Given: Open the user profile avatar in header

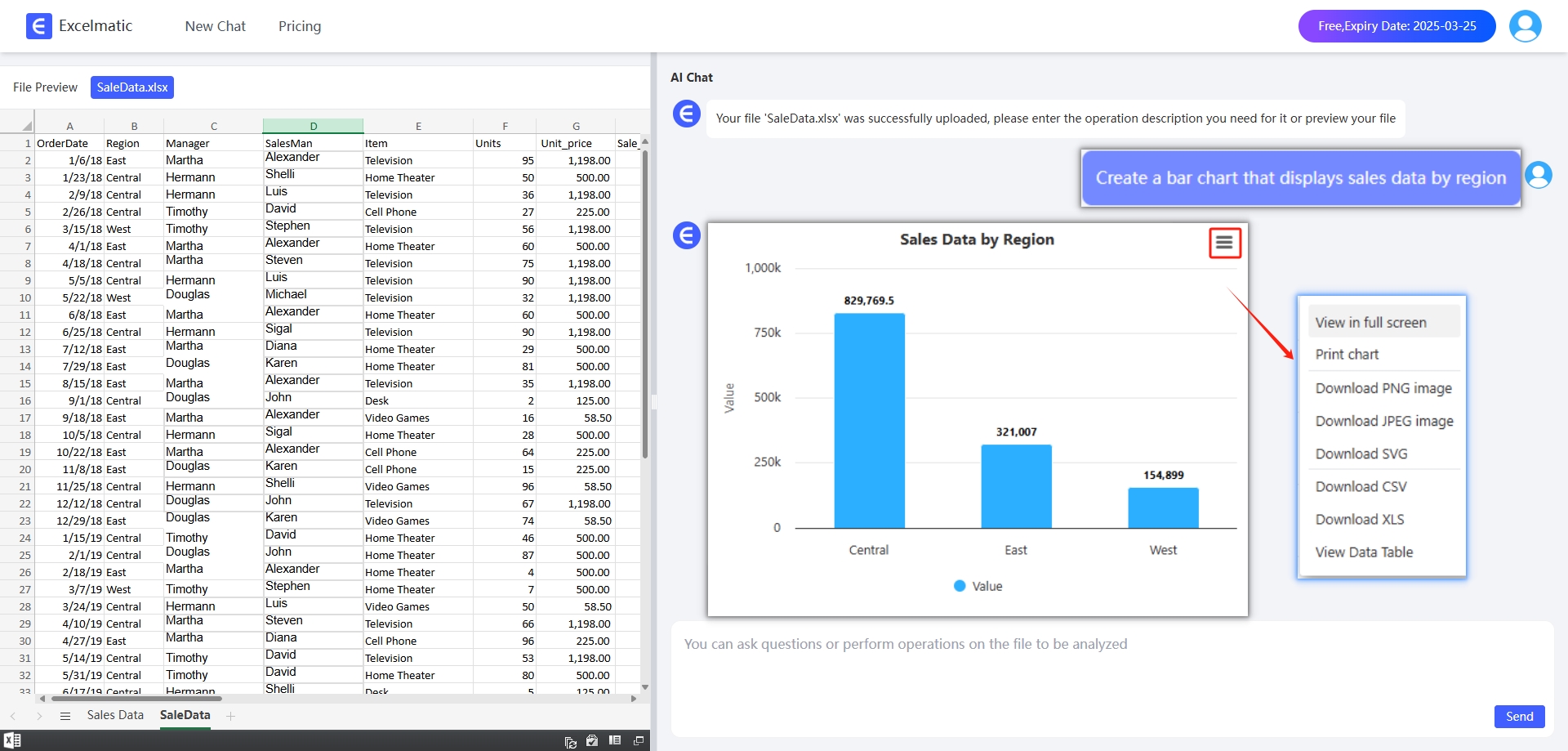Looking at the screenshot, I should pyautogui.click(x=1524, y=26).
